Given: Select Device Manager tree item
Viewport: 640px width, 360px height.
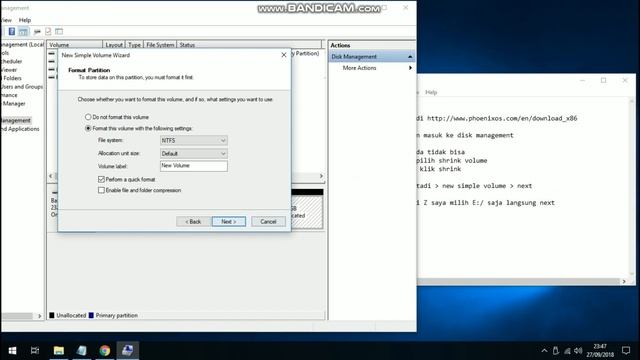Looking at the screenshot, I should pyautogui.click(x=13, y=104).
